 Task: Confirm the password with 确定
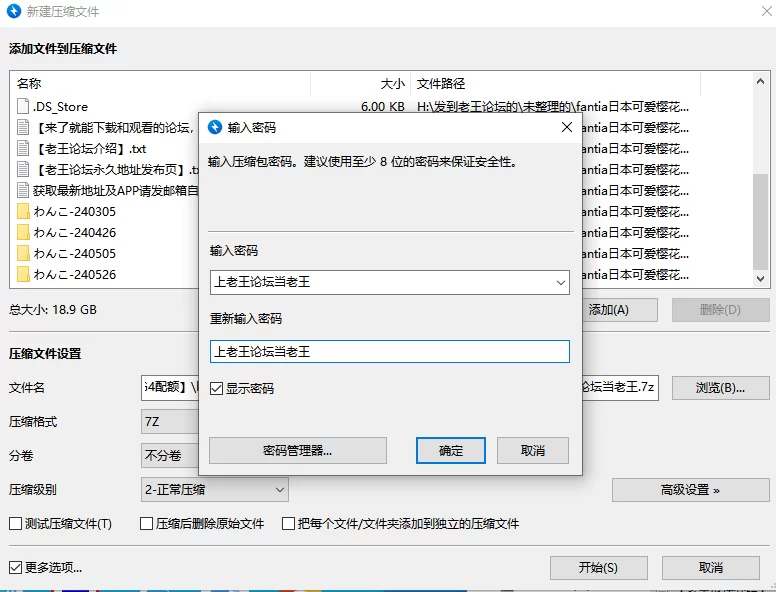451,451
